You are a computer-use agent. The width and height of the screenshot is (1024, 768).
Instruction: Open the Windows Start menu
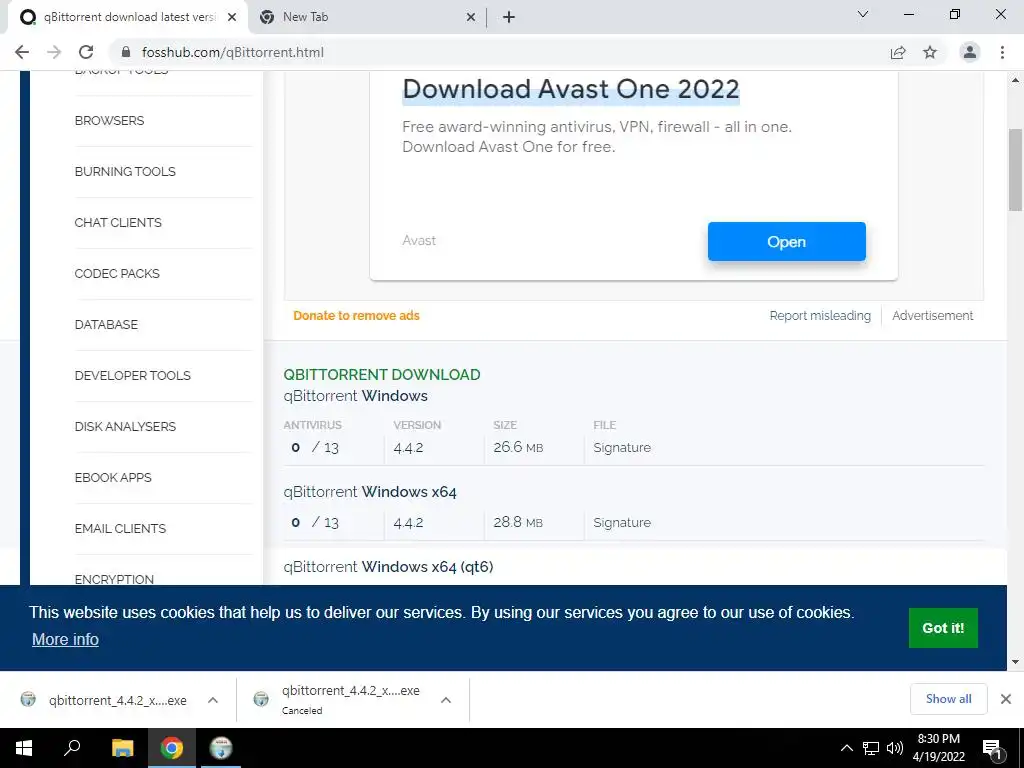(24, 748)
